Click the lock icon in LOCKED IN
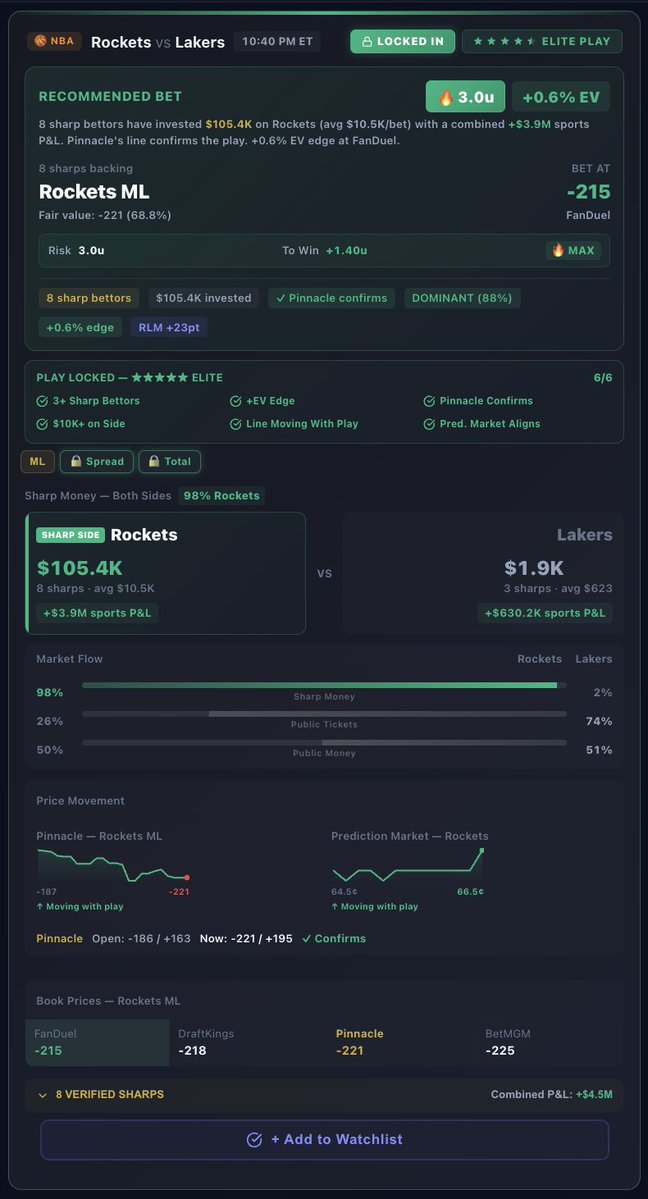This screenshot has height=1199, width=648. (x=366, y=41)
